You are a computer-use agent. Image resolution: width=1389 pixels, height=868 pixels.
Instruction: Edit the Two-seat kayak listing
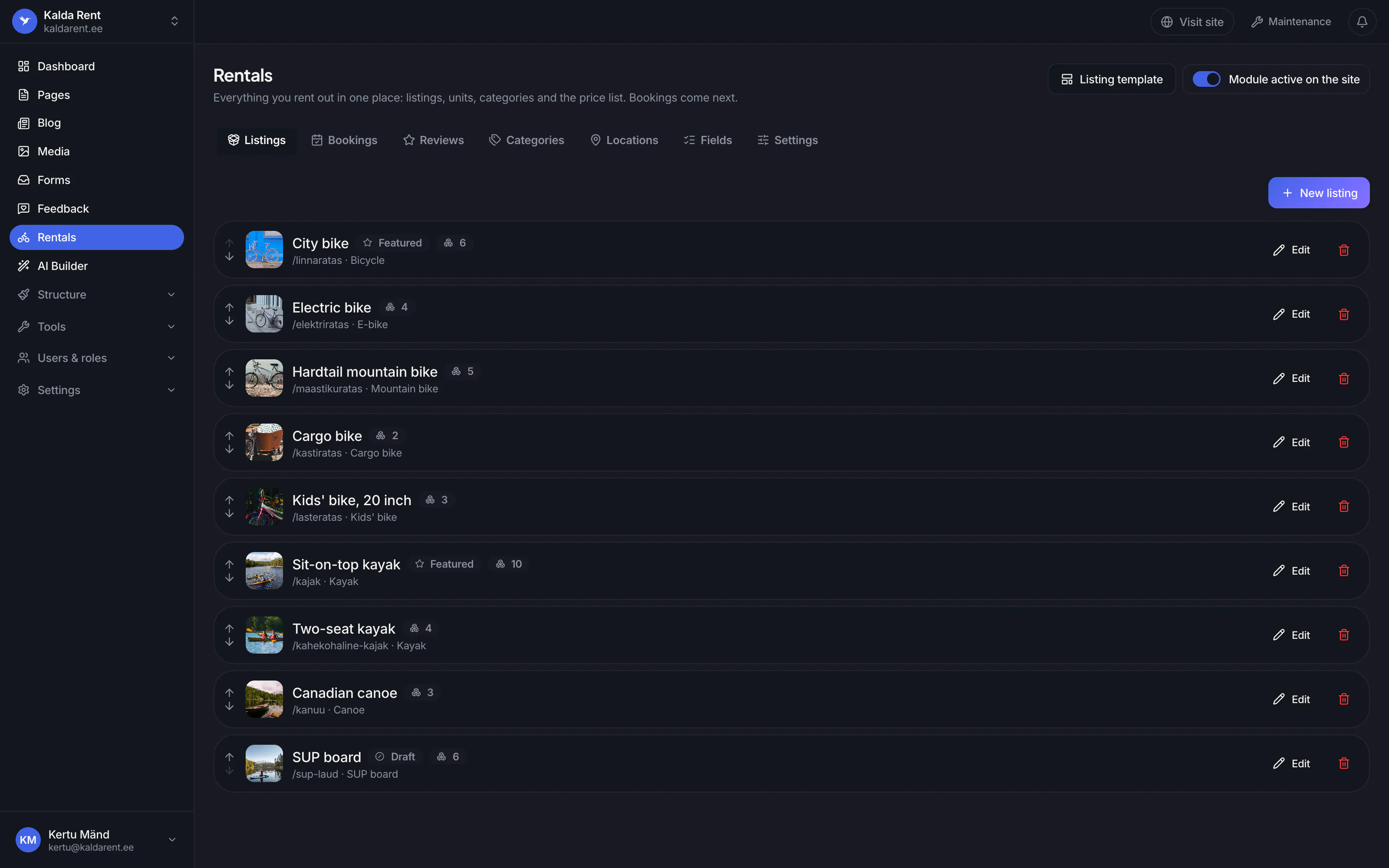[1291, 635]
